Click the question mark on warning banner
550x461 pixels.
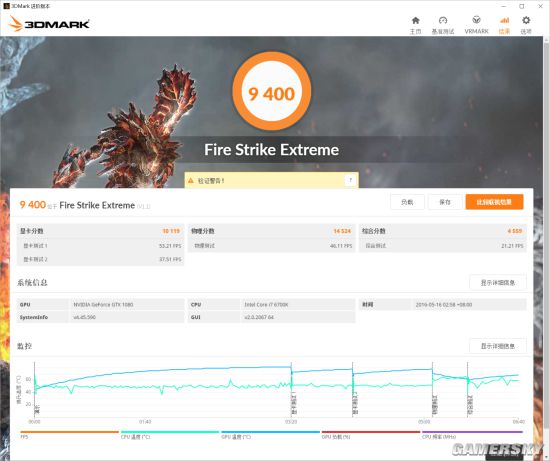(x=350, y=180)
